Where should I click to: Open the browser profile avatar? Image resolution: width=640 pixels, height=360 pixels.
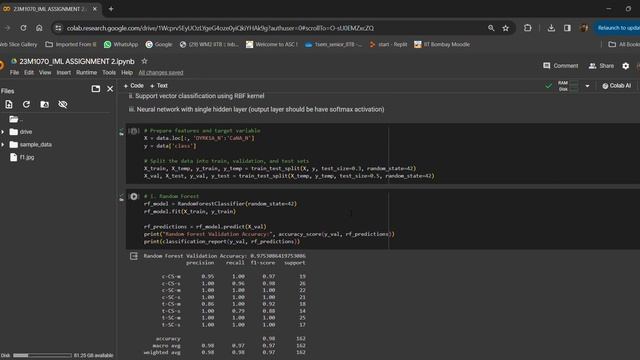pyautogui.click(x=584, y=28)
